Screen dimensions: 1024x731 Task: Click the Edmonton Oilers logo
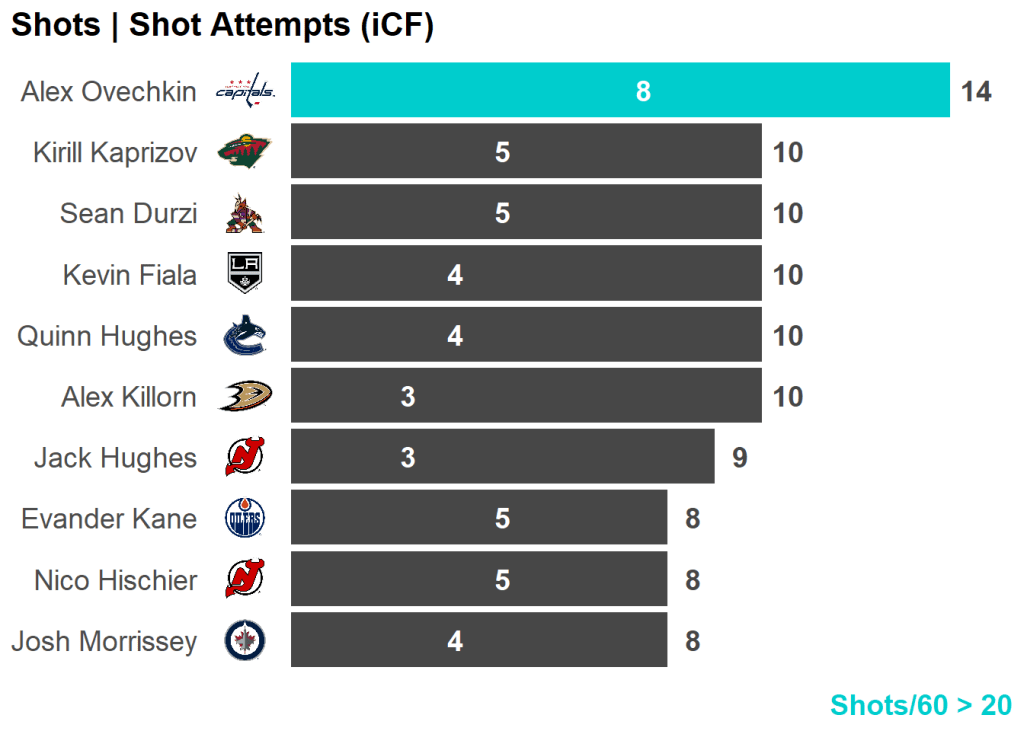245,519
